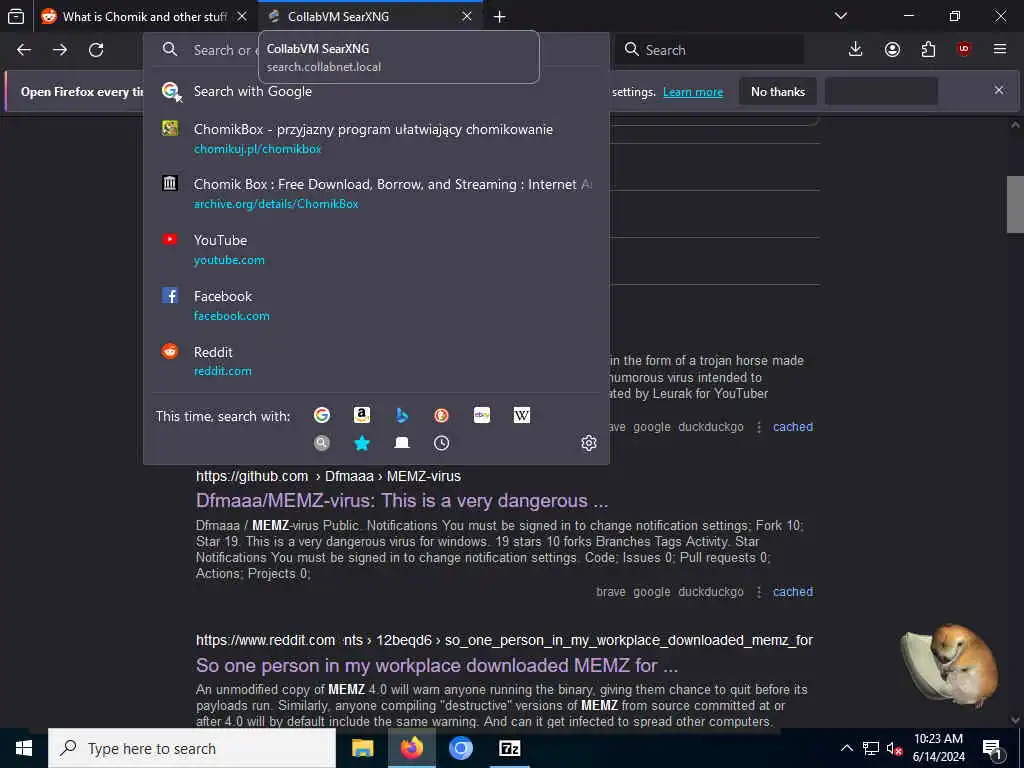1024x768 pixels.
Task: Click the page vertical scrollbar thumb
Action: pos(1015,204)
